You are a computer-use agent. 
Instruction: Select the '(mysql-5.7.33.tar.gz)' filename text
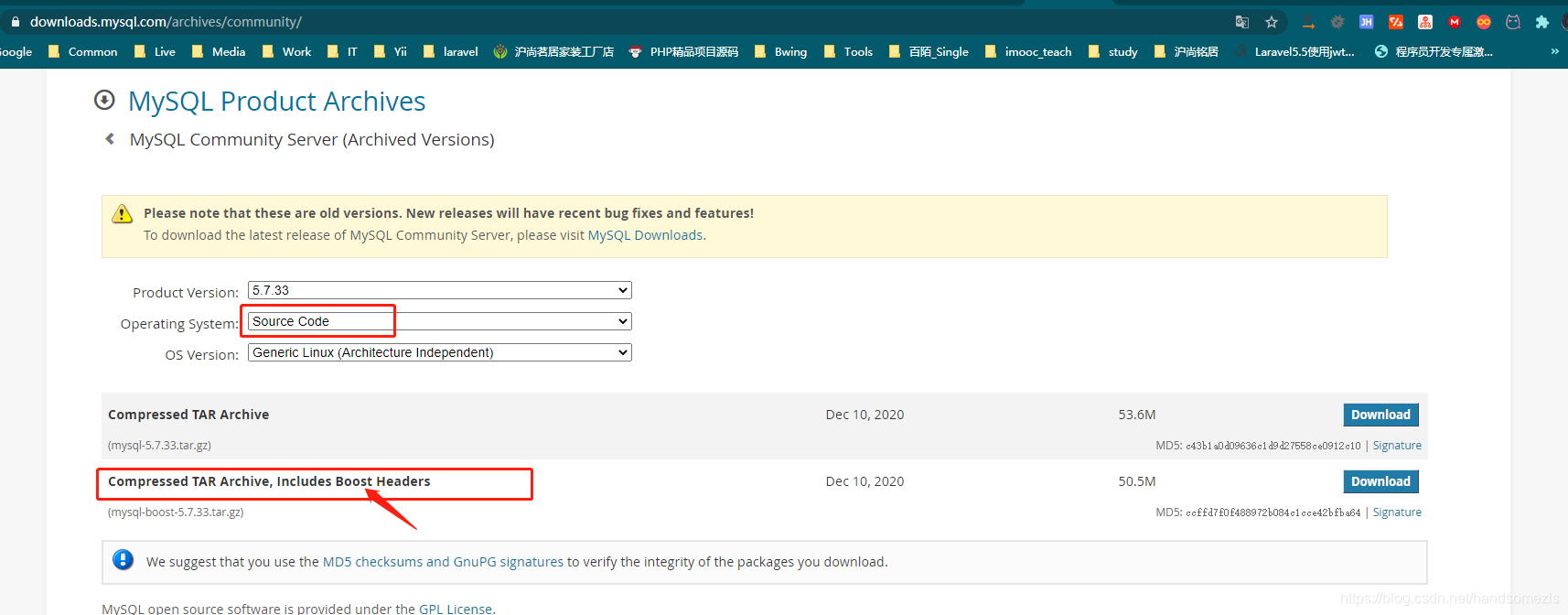(159, 446)
